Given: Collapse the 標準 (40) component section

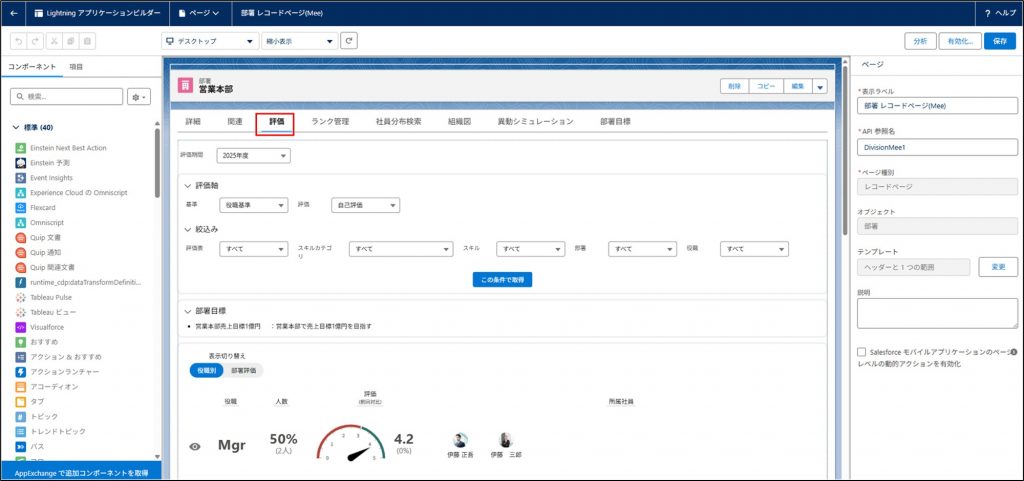Looking at the screenshot, I should (x=17, y=127).
